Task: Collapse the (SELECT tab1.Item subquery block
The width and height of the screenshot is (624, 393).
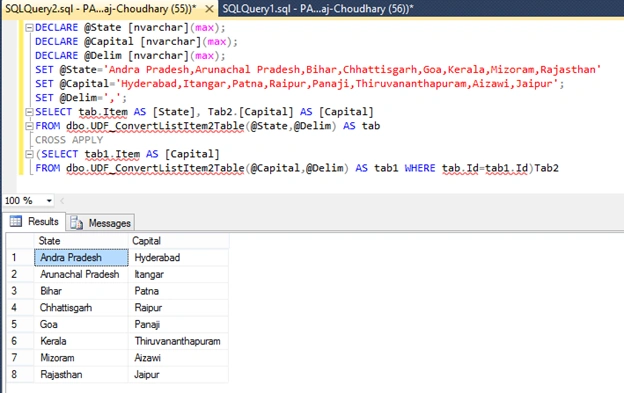Action: click(29, 154)
